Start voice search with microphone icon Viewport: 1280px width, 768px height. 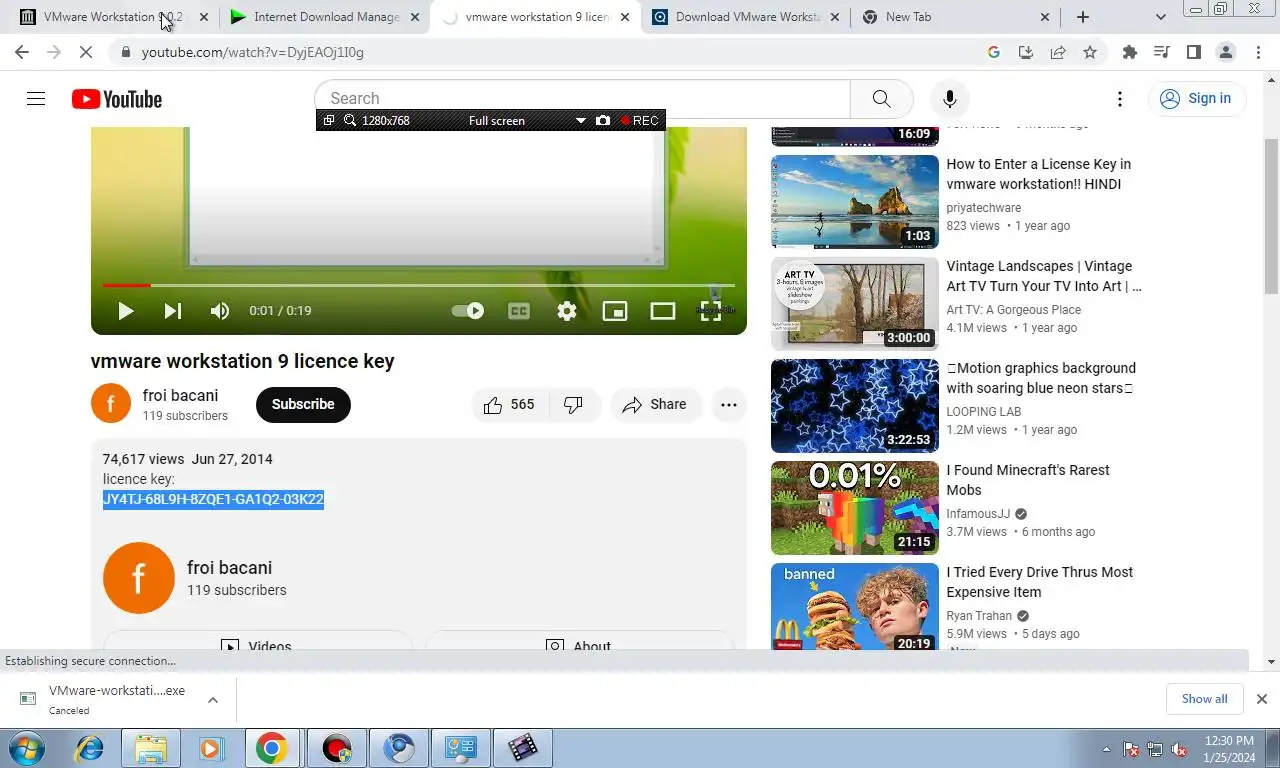(x=950, y=99)
